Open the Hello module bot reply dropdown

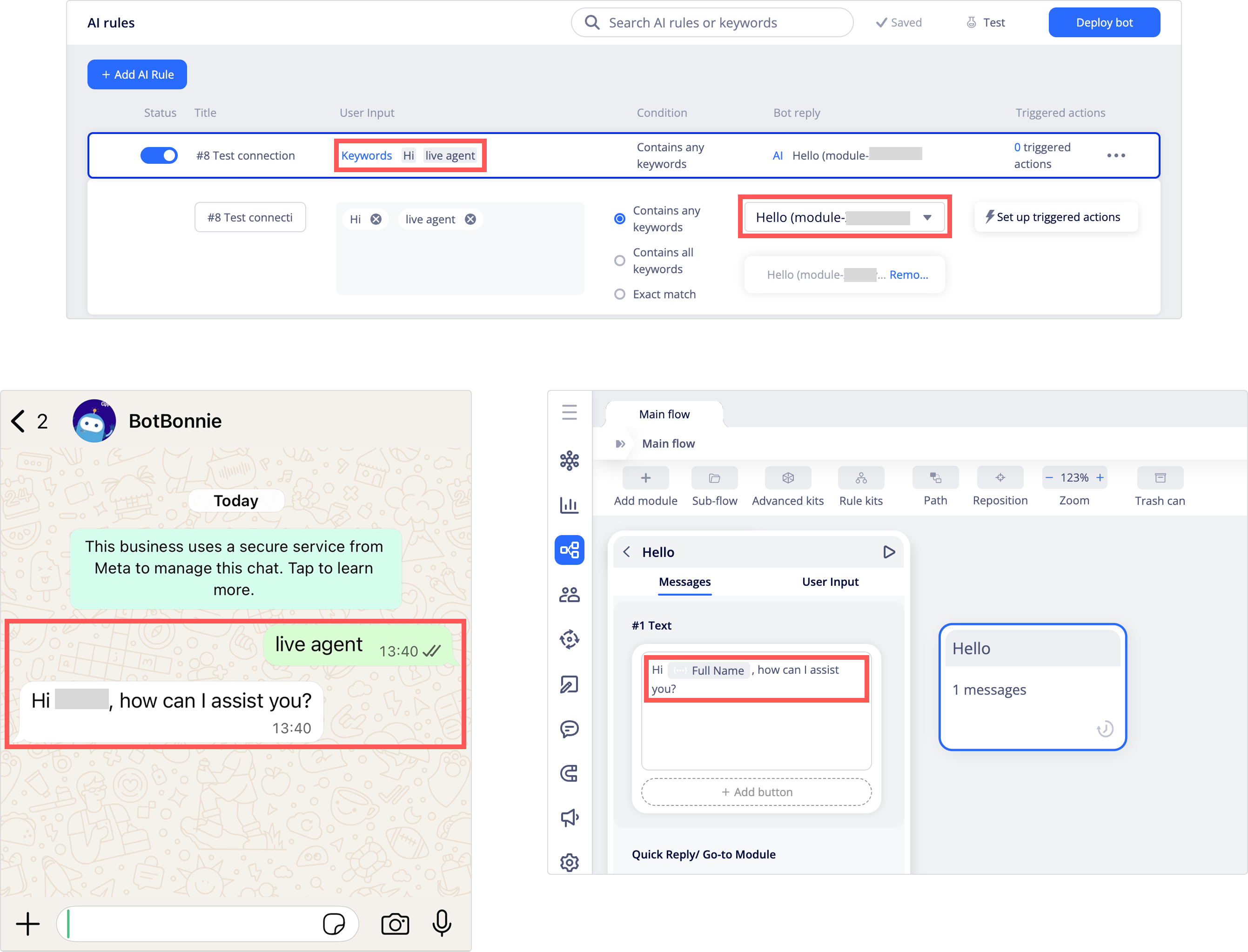(844, 217)
